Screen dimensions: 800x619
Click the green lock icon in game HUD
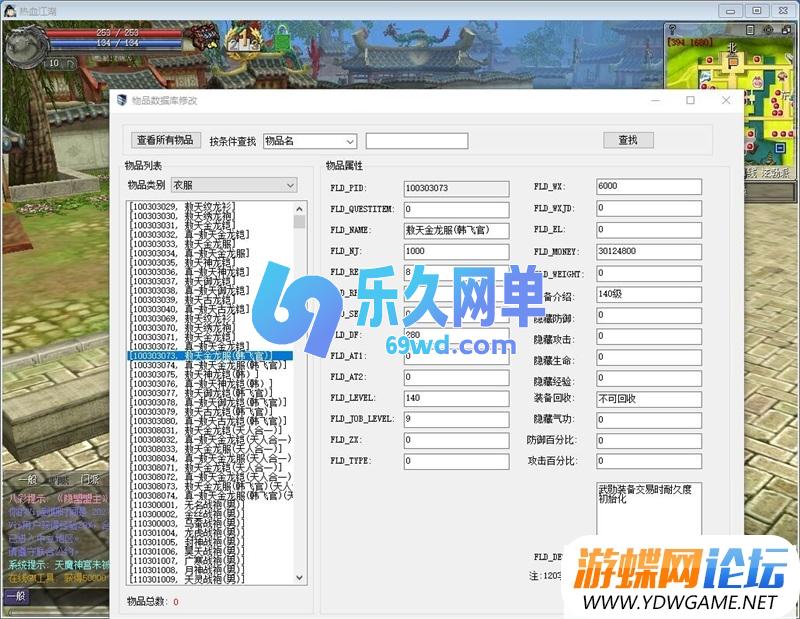click(x=281, y=37)
